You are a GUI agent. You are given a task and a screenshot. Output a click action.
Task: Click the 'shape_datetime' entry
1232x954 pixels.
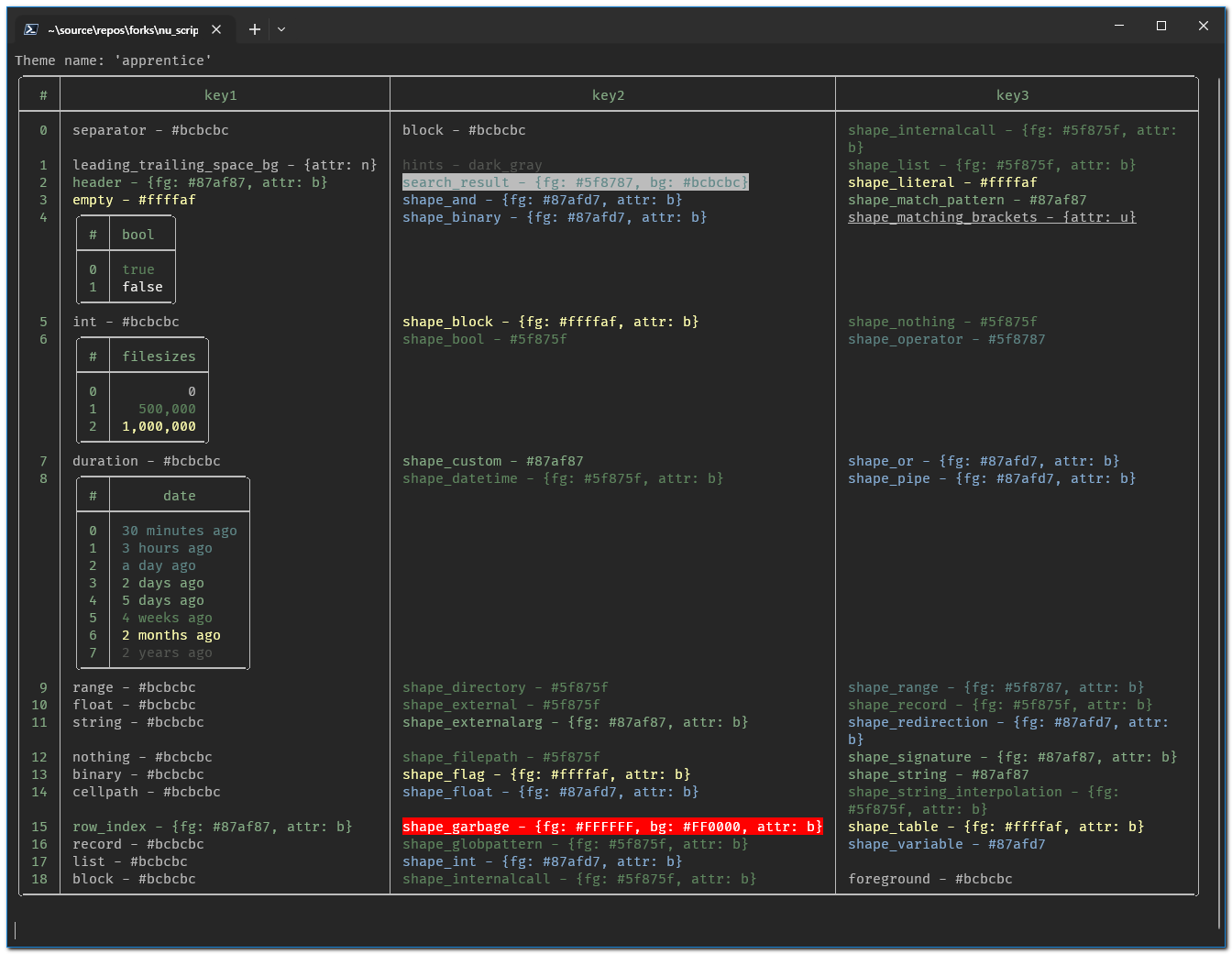pos(564,478)
